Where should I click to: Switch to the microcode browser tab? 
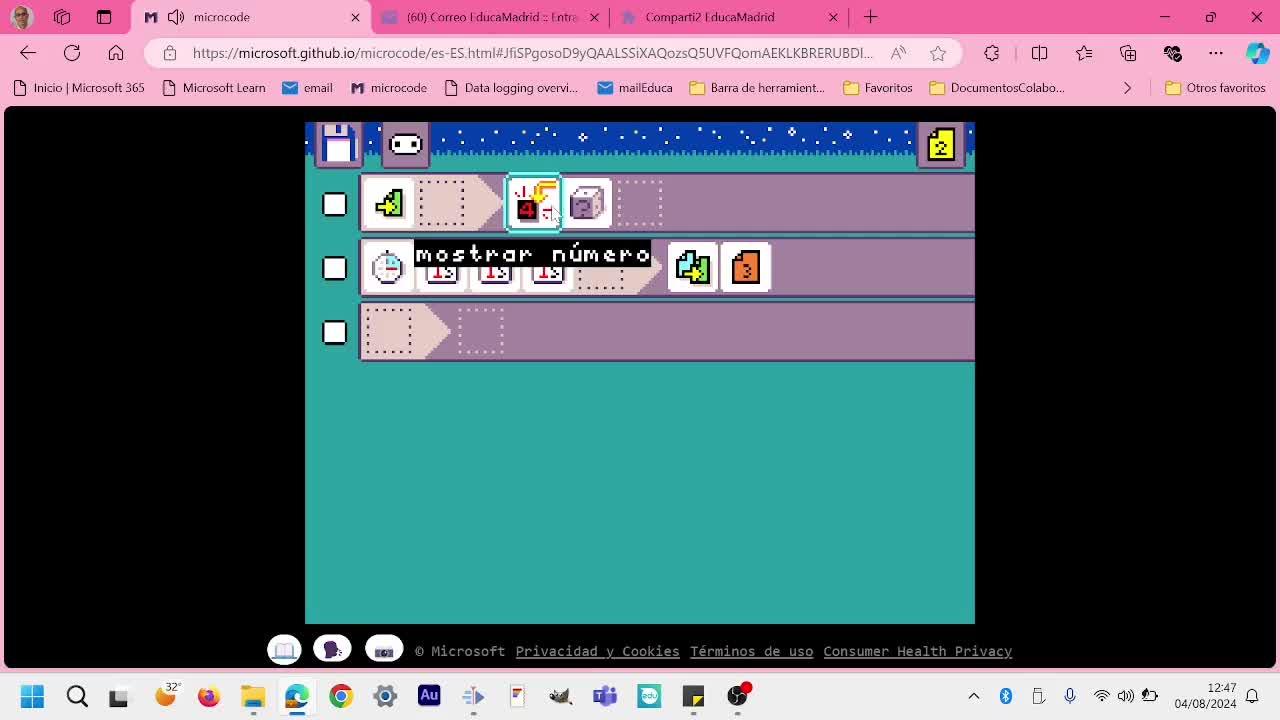250,17
